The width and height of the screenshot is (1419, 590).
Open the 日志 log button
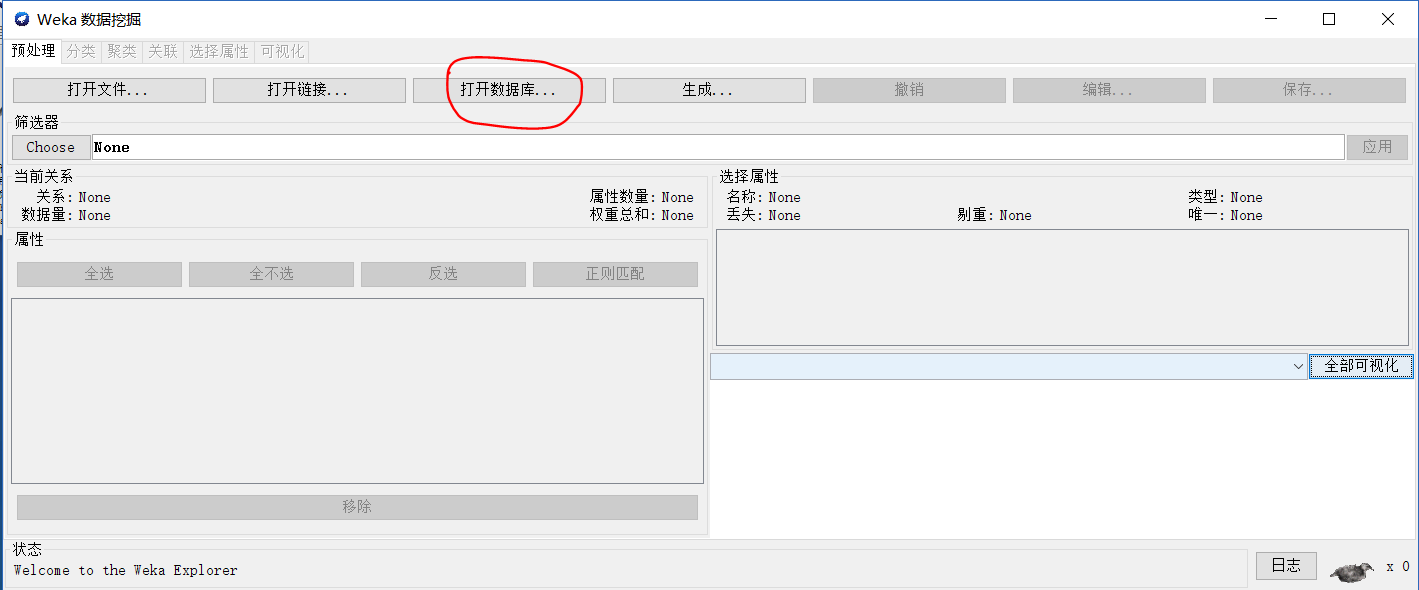[x=1286, y=566]
